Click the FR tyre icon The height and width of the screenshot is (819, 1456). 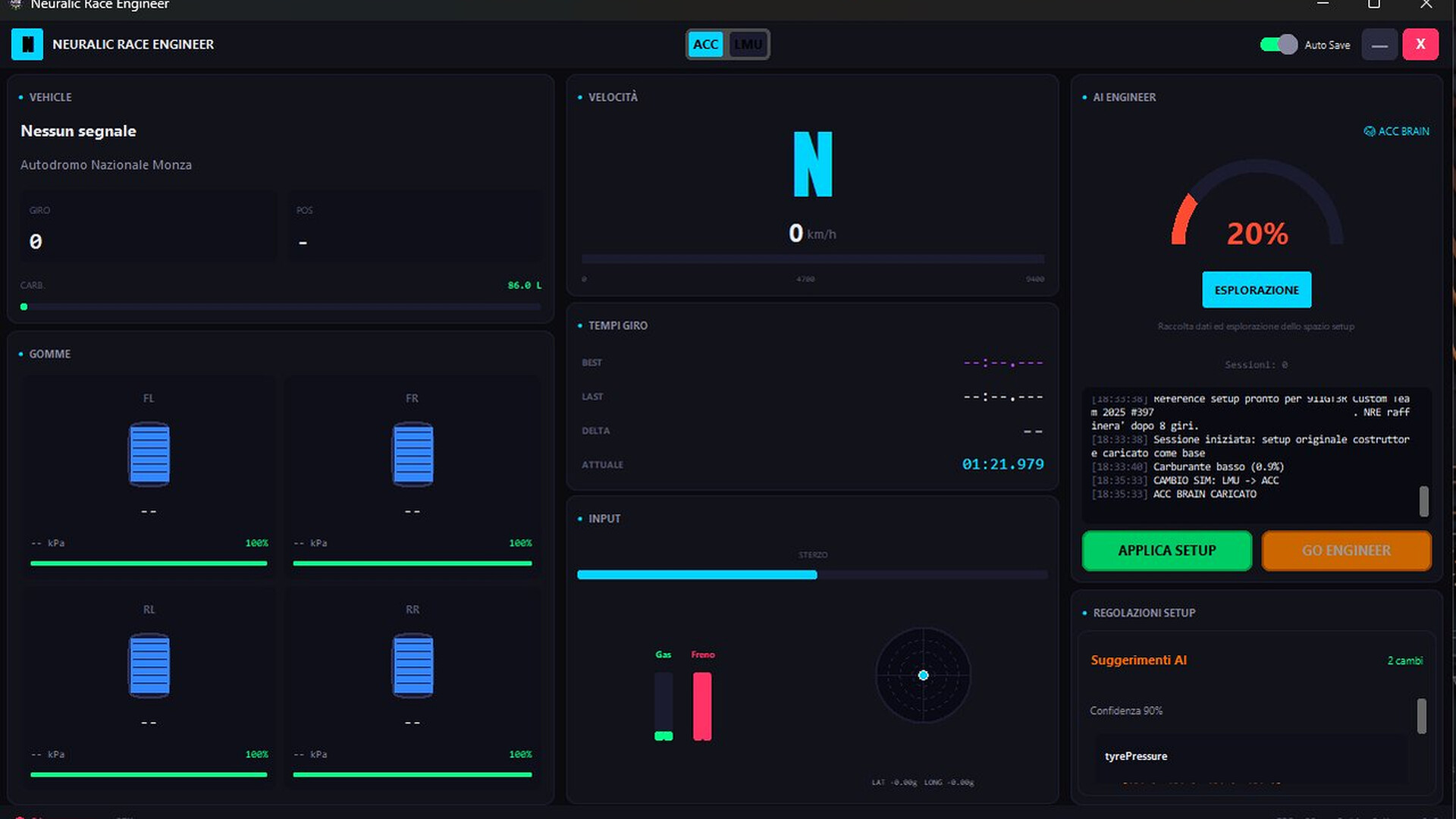click(413, 454)
